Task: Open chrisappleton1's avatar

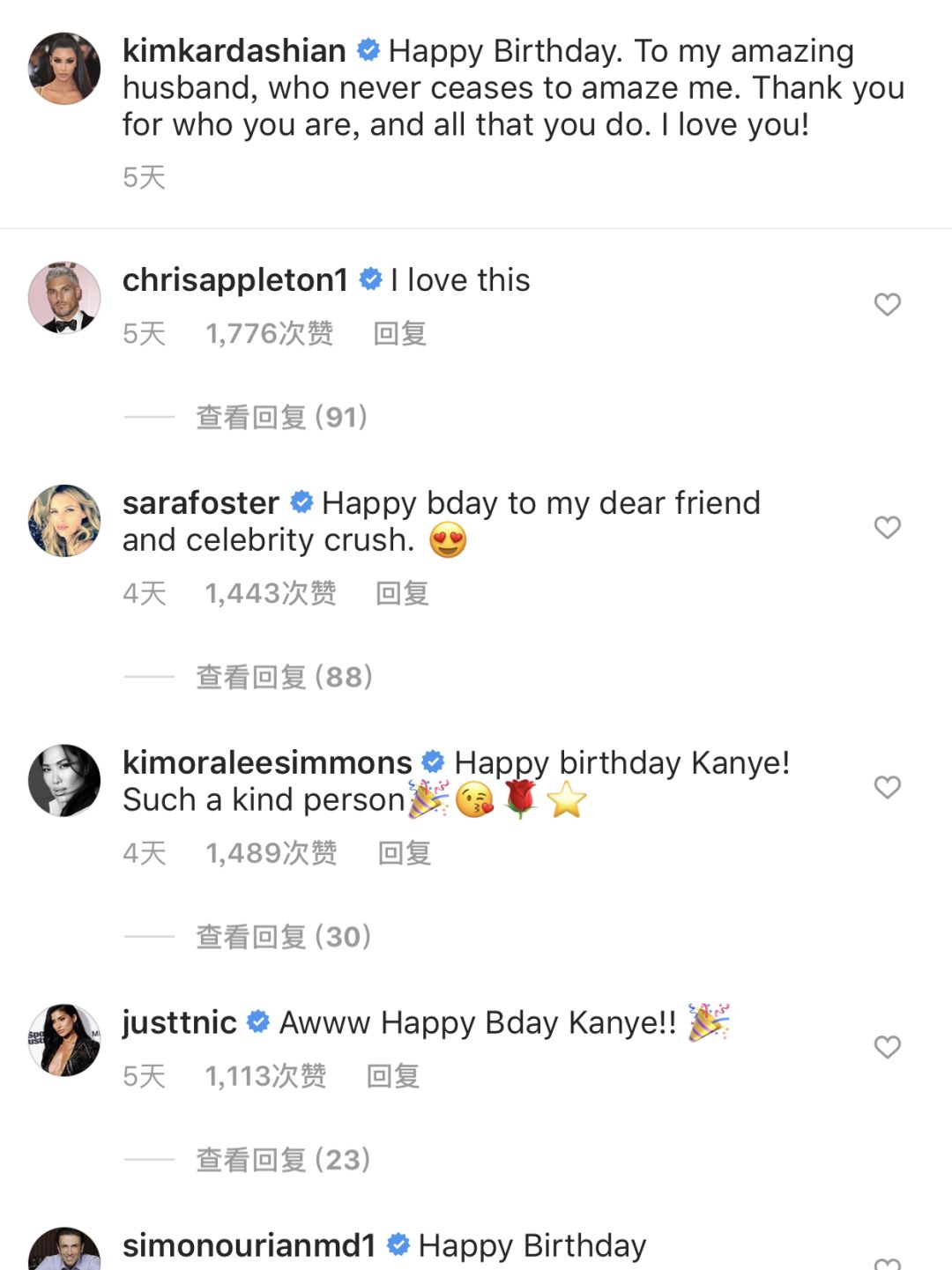Action: tap(64, 298)
